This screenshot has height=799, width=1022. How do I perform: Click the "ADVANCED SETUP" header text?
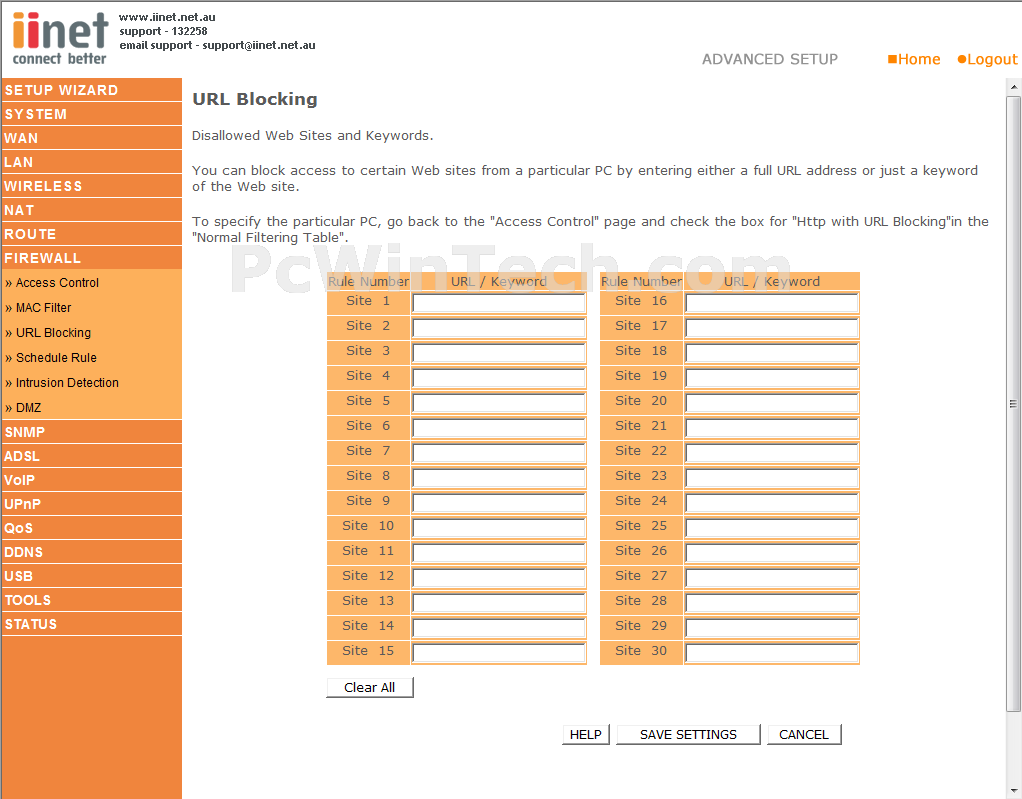[770, 59]
